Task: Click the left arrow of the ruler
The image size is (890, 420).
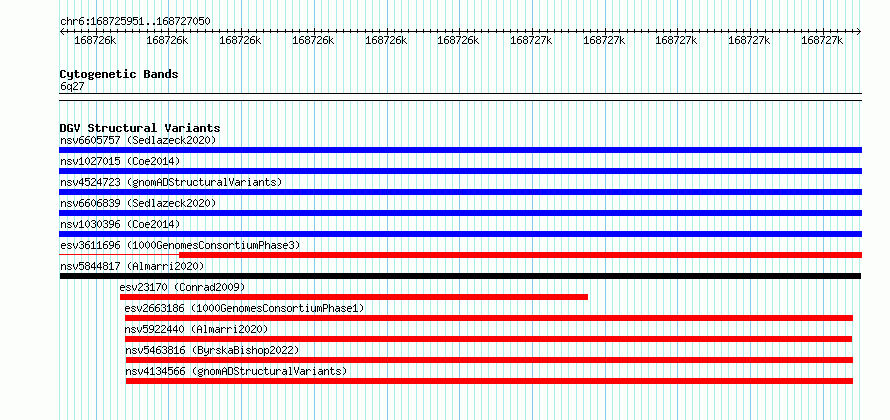Action: (62, 32)
